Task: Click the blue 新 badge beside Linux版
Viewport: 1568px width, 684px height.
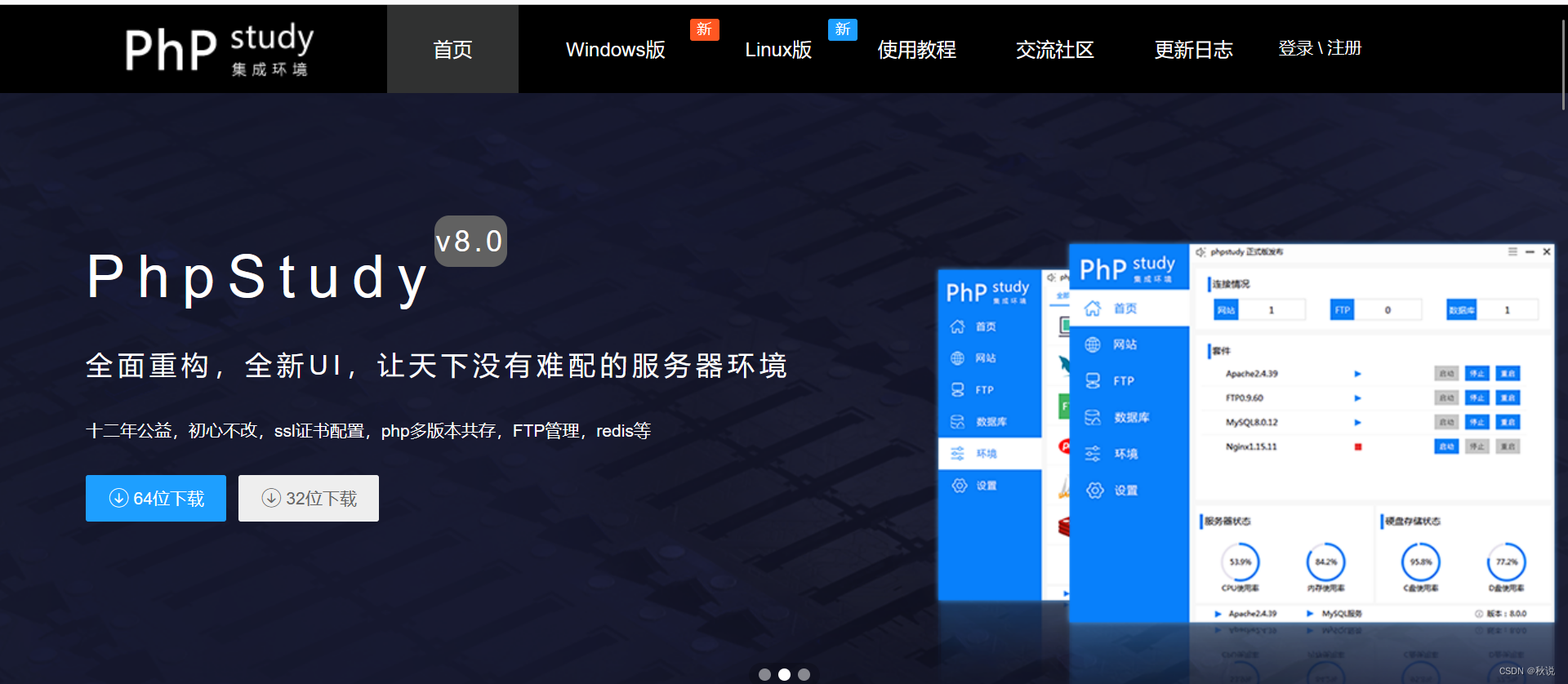Action: tap(843, 29)
